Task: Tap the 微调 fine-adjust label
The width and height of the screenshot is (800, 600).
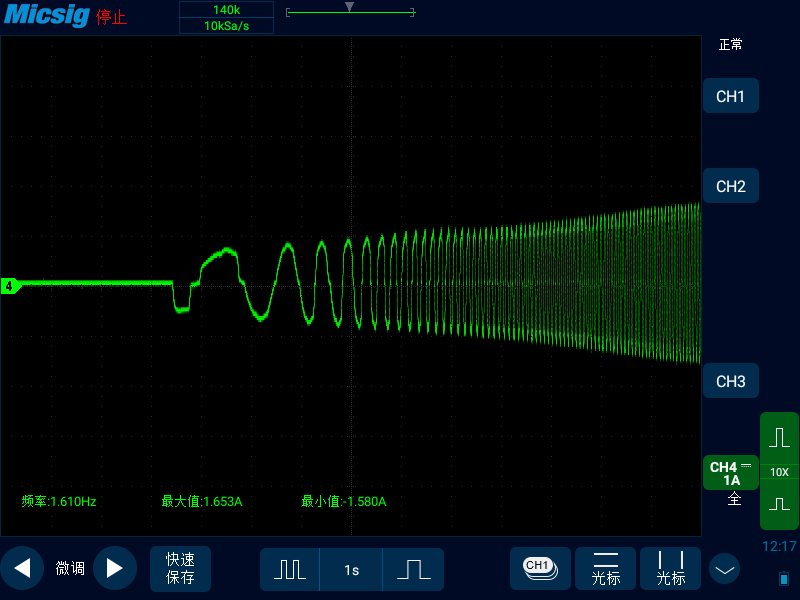Action: click(70, 568)
